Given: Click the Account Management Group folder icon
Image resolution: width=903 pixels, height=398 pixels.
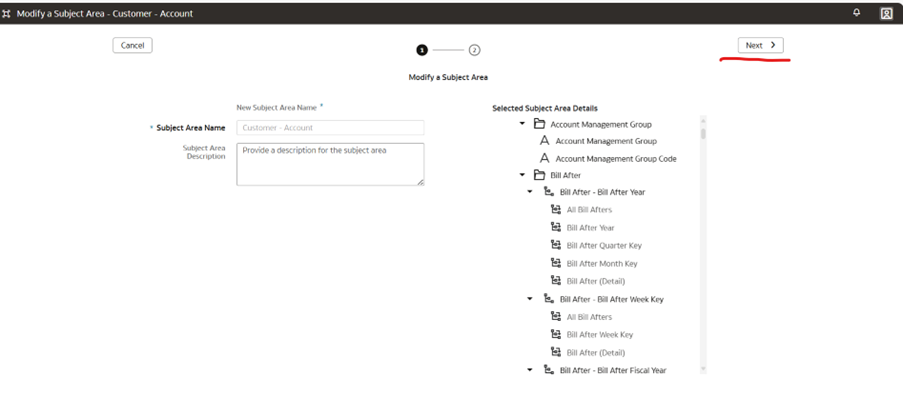Looking at the screenshot, I should 540,124.
